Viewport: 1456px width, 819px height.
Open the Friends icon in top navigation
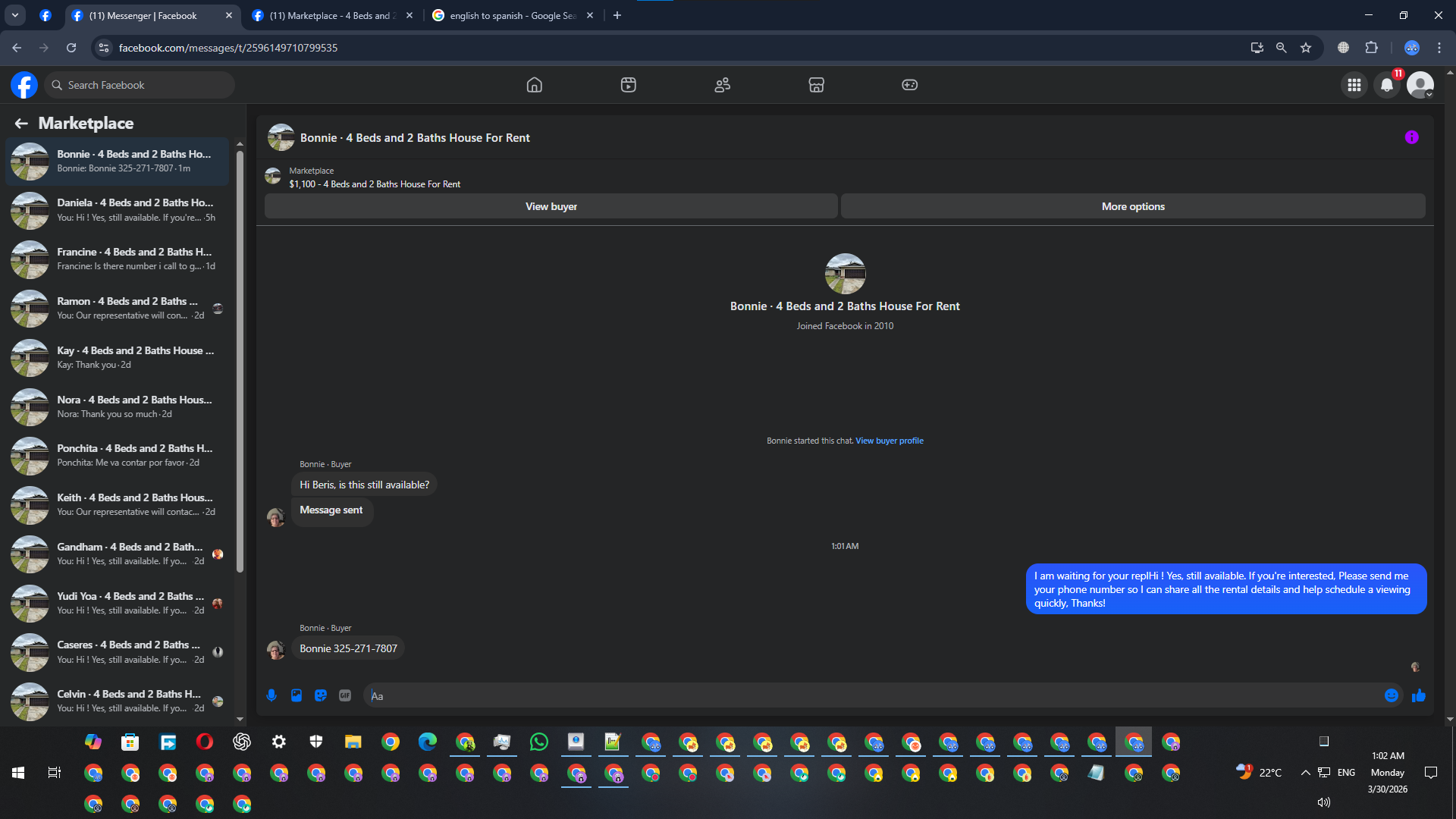pos(723,85)
